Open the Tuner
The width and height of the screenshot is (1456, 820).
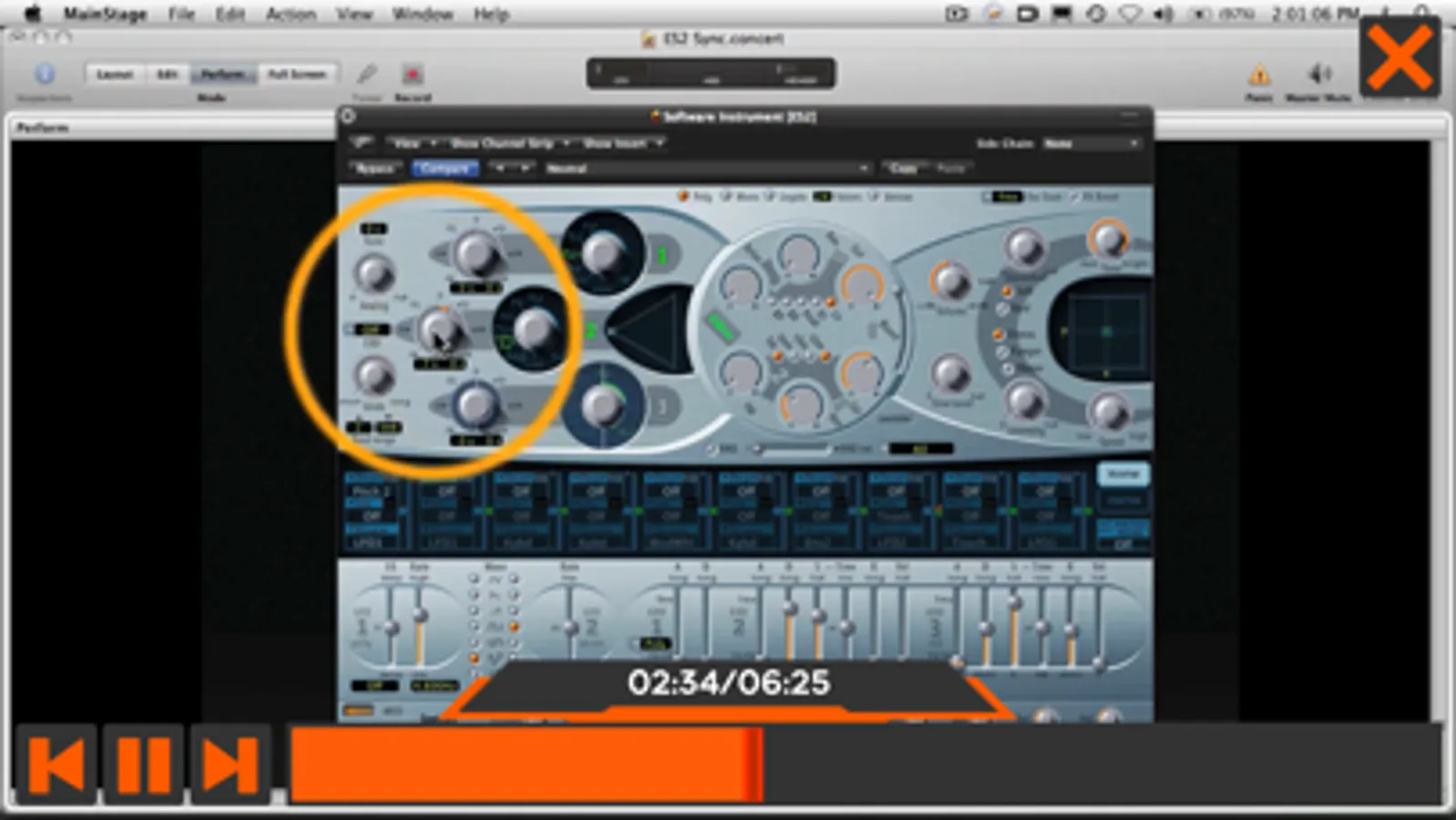pyautogui.click(x=367, y=75)
